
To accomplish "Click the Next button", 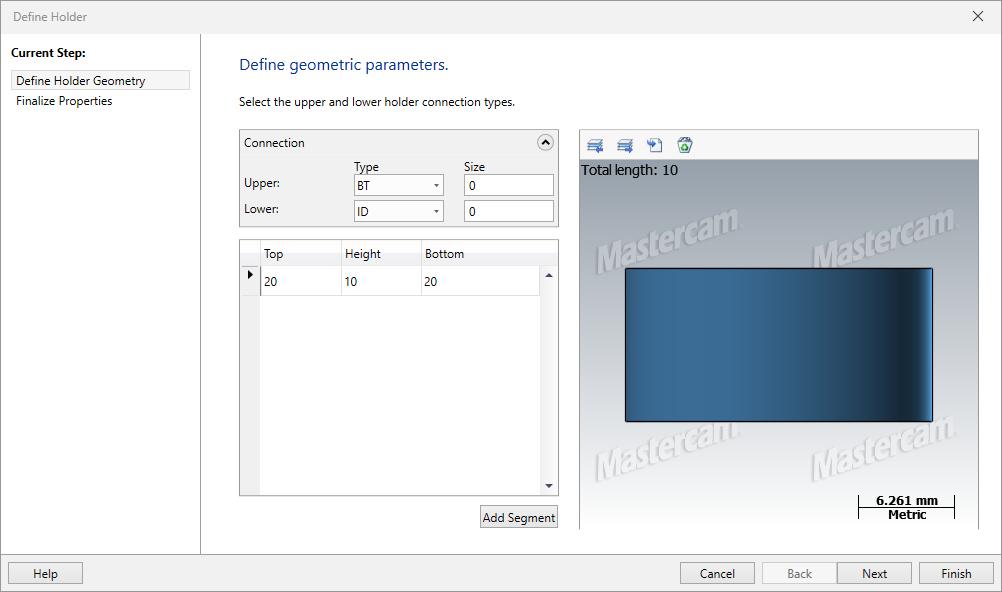I will (x=874, y=573).
